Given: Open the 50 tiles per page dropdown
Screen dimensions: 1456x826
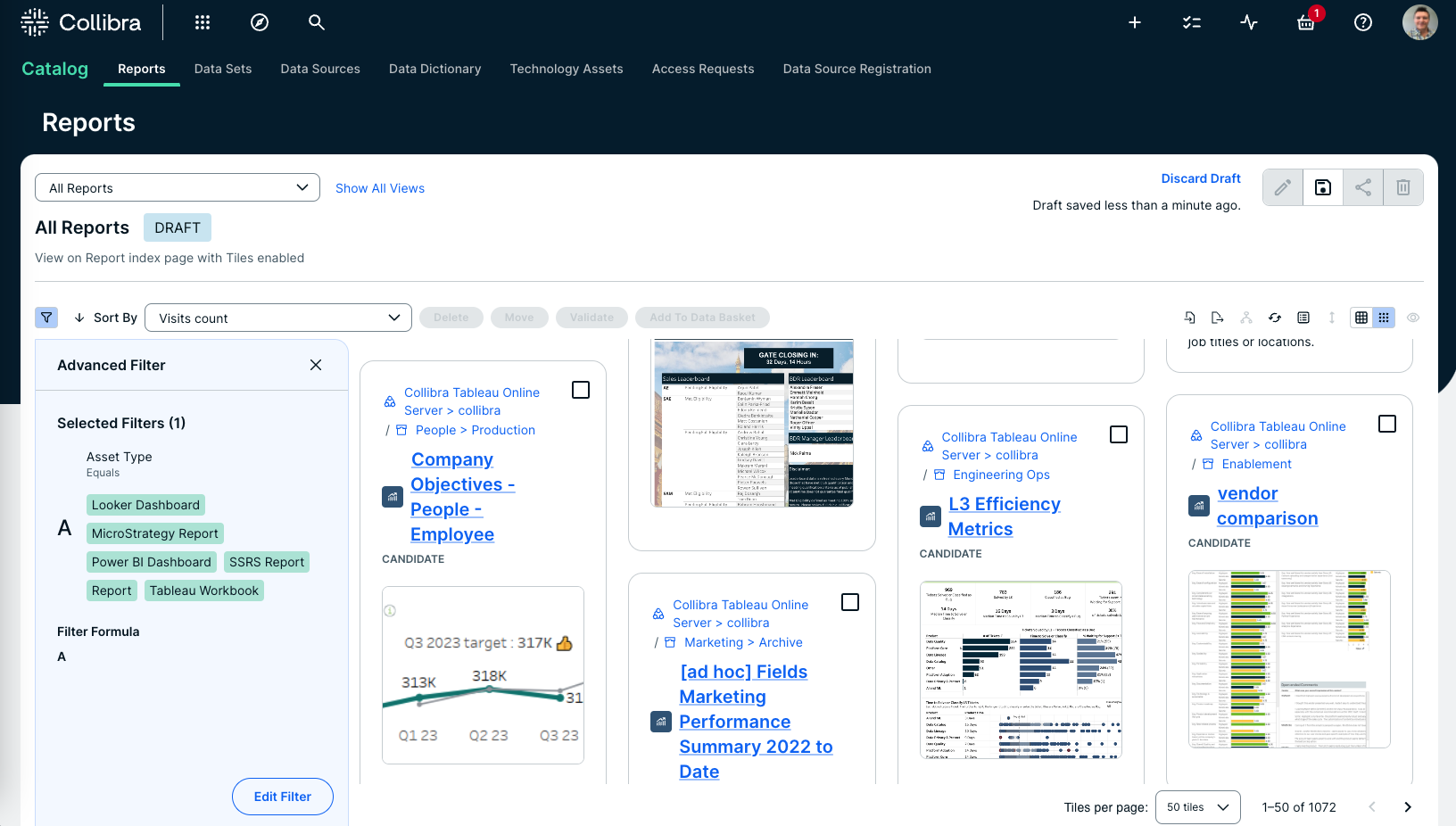Looking at the screenshot, I should (1197, 807).
